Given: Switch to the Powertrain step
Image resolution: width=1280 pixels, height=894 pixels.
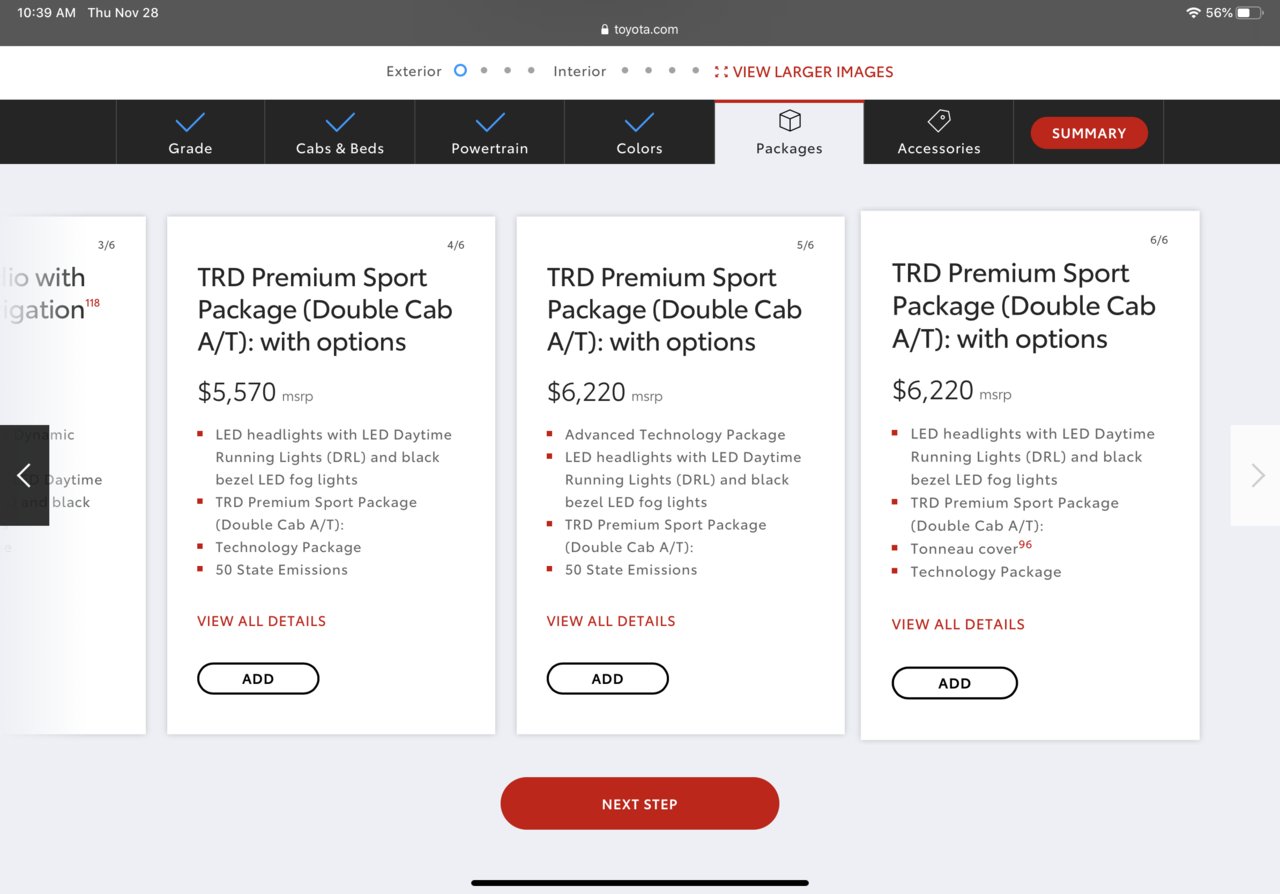Looking at the screenshot, I should click(x=489, y=132).
